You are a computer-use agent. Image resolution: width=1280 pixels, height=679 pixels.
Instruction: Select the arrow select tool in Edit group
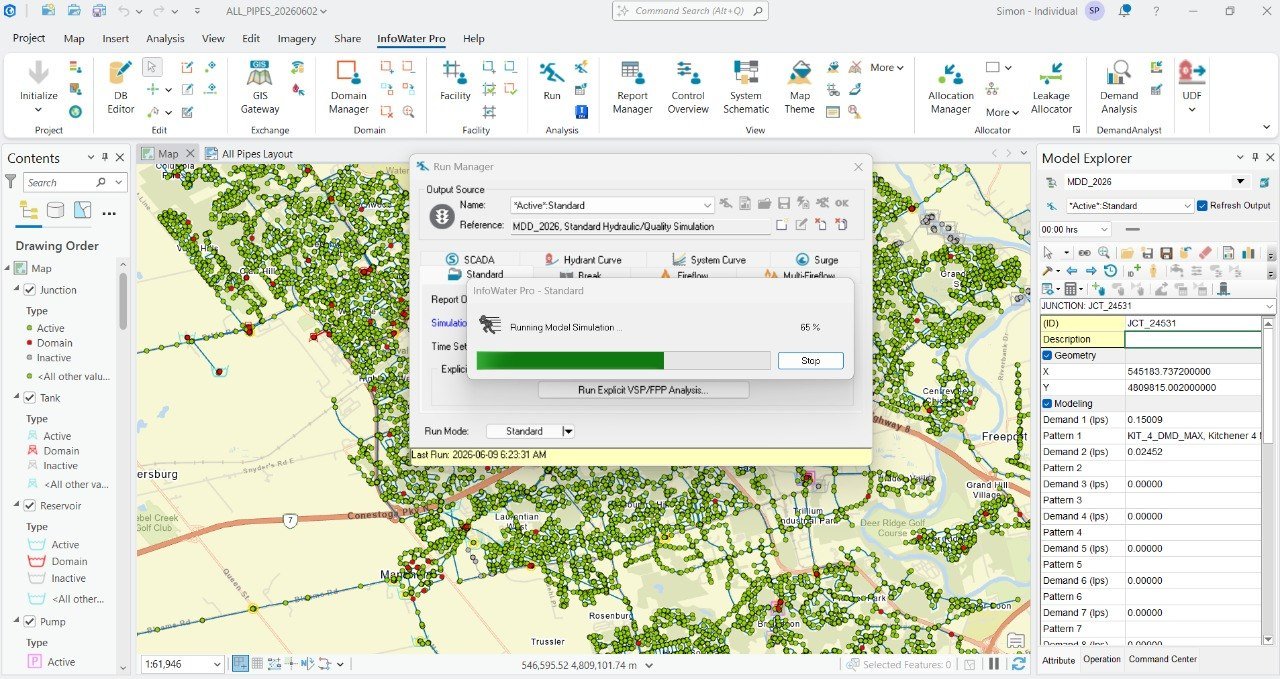[x=152, y=67]
